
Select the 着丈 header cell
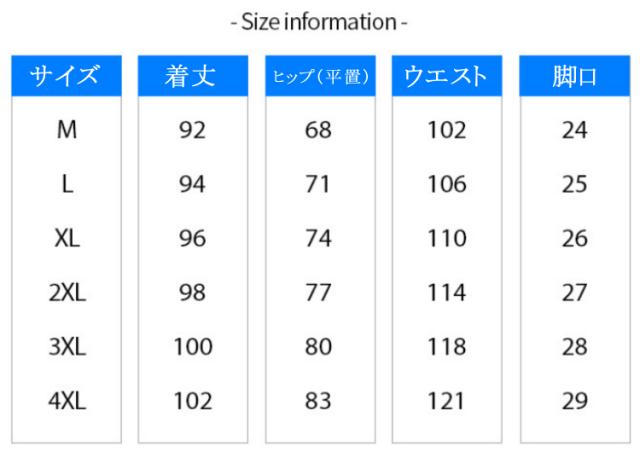point(192,76)
